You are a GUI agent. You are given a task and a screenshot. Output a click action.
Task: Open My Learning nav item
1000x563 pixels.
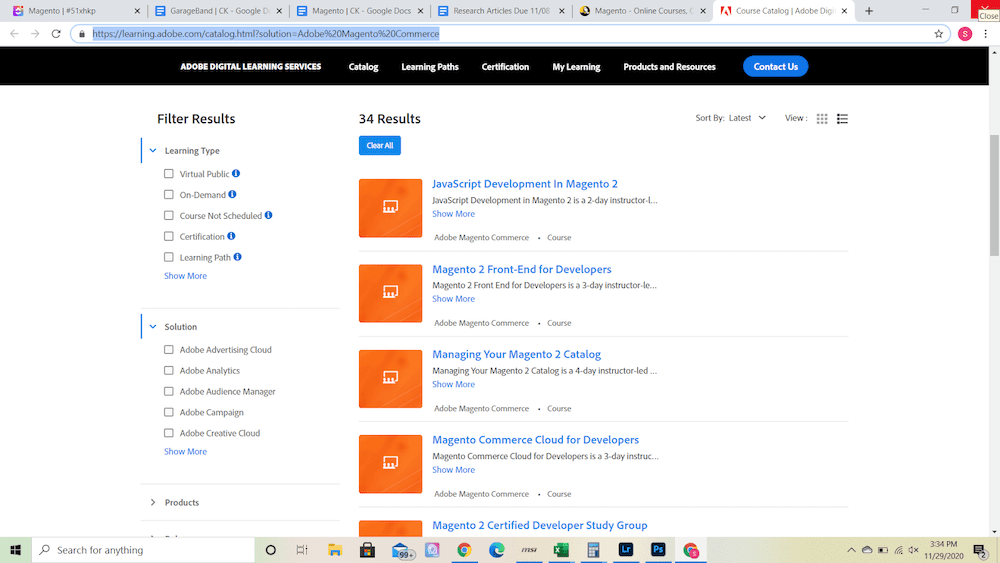coord(577,66)
